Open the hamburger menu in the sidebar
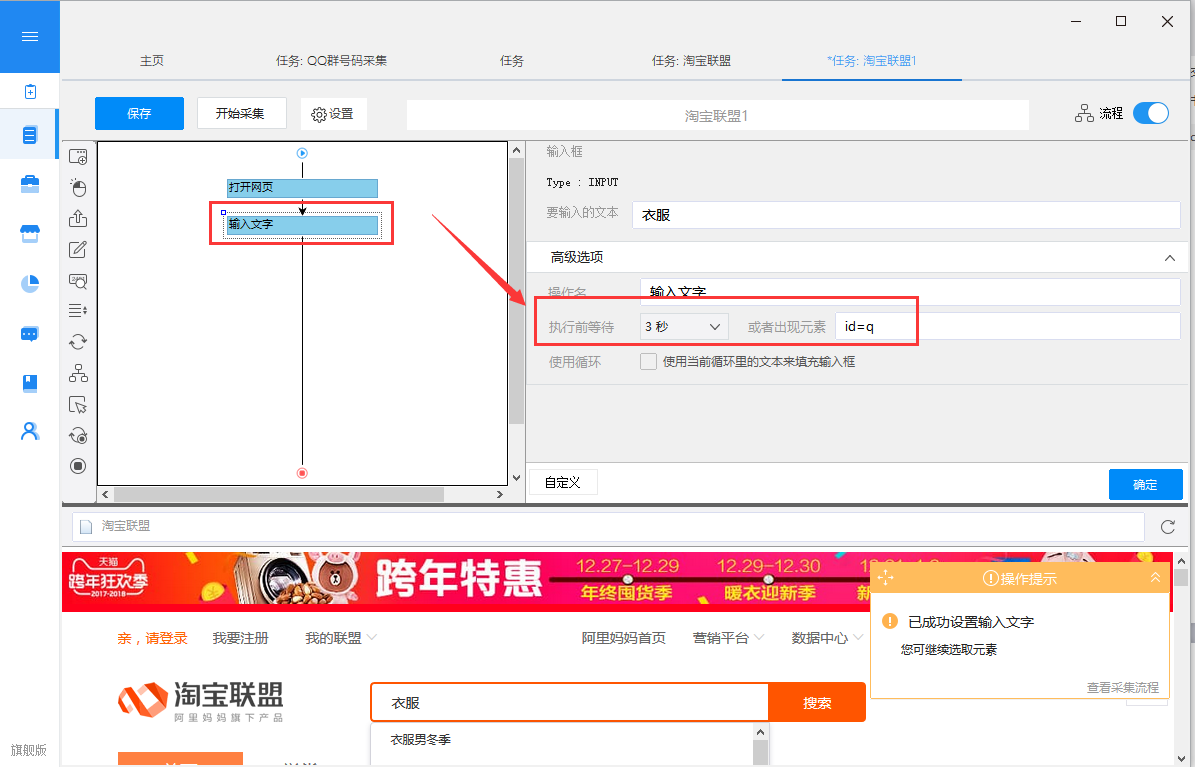The image size is (1195, 767). [30, 37]
